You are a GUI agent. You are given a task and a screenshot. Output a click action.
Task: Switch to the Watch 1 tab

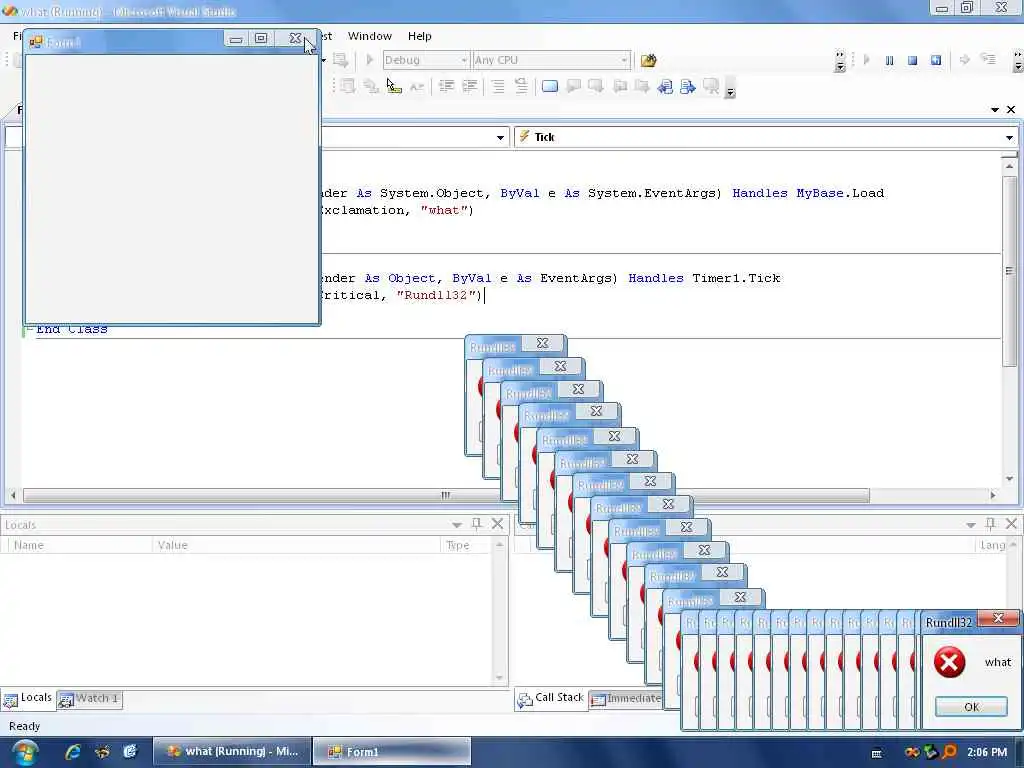click(x=89, y=699)
